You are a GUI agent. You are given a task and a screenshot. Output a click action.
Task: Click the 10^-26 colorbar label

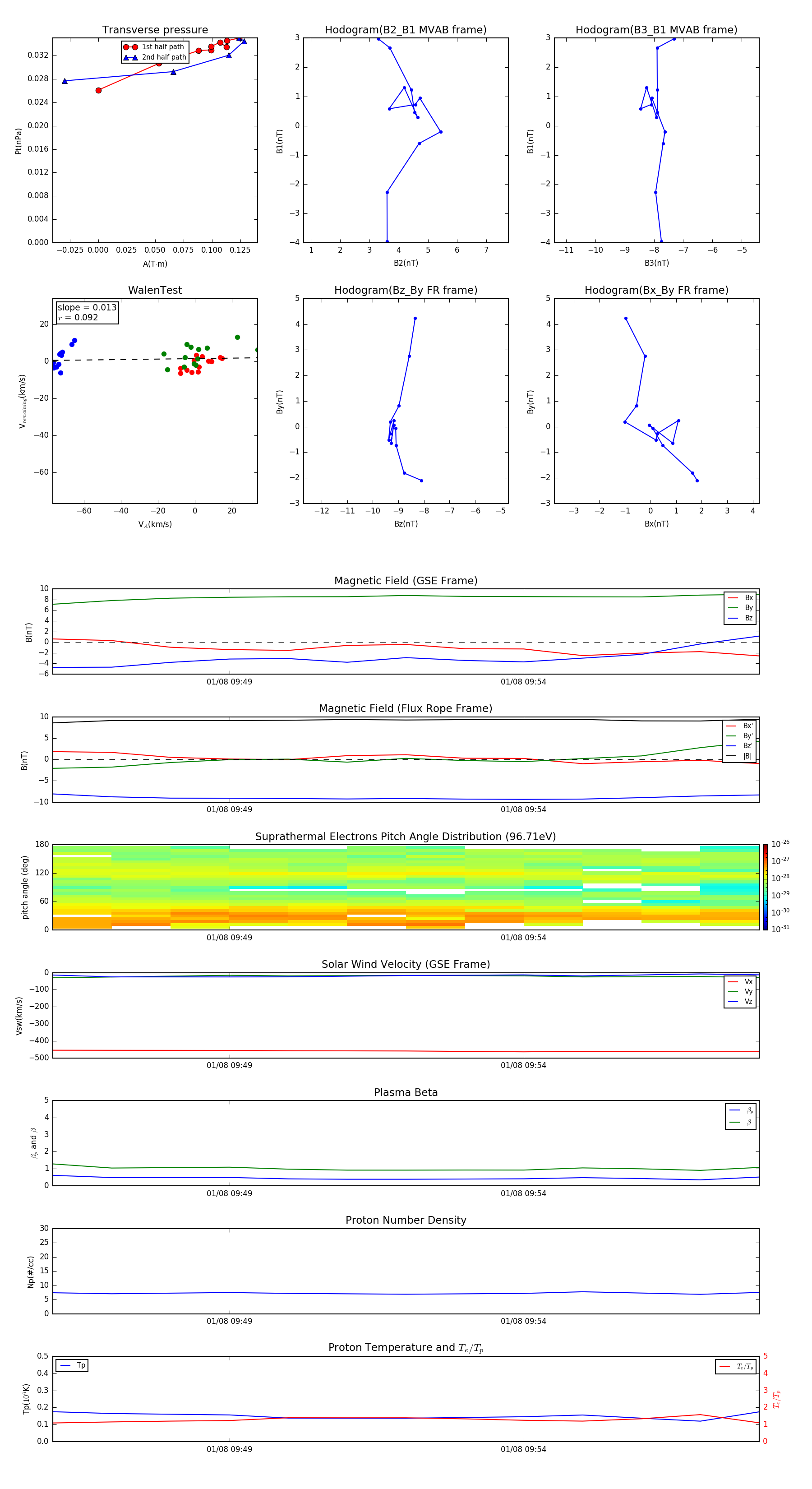780,844
